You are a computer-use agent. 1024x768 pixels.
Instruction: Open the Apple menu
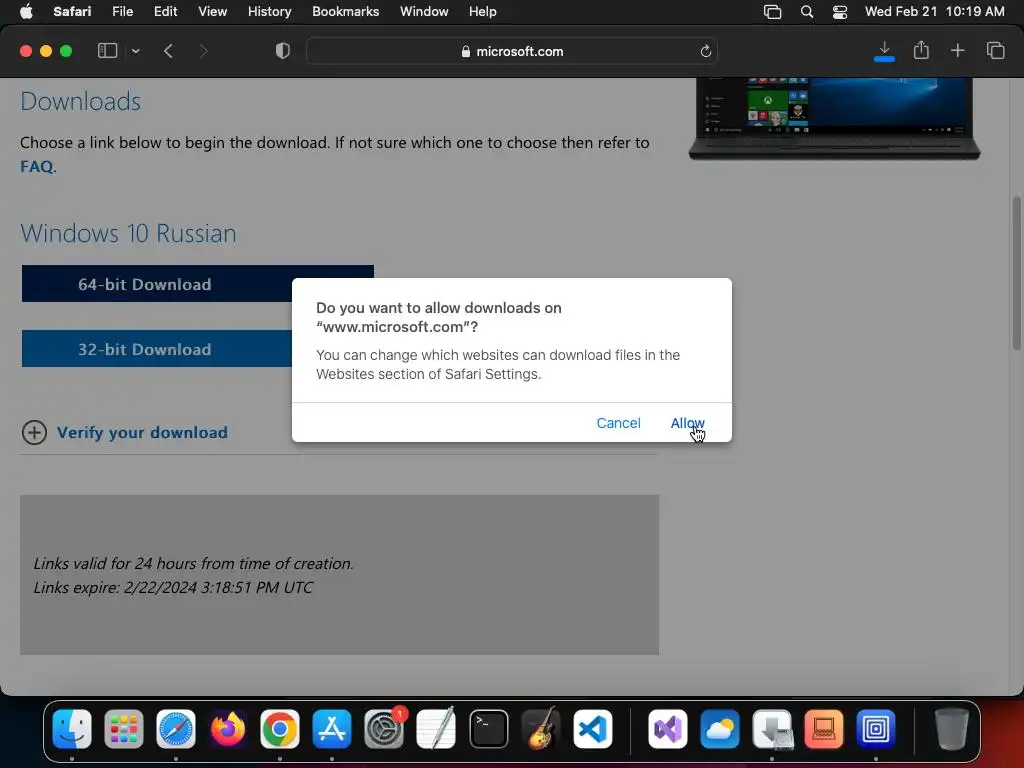(26, 11)
